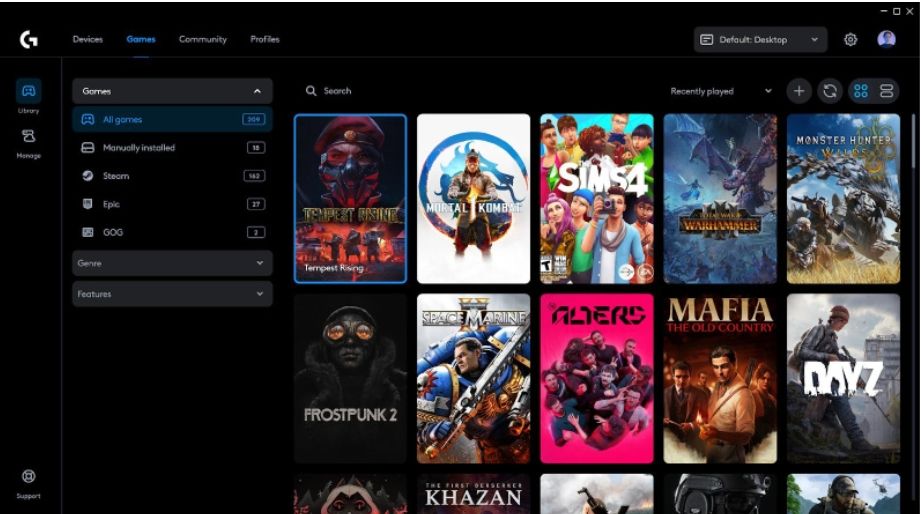Viewport: 921px width, 514px height.
Task: Open Mafia The Old Country card
Action: [720, 378]
